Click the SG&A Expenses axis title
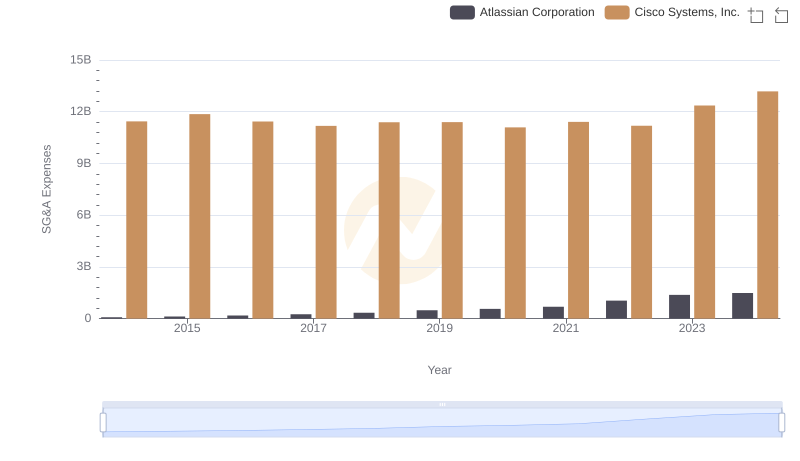The image size is (800, 461). pos(46,189)
